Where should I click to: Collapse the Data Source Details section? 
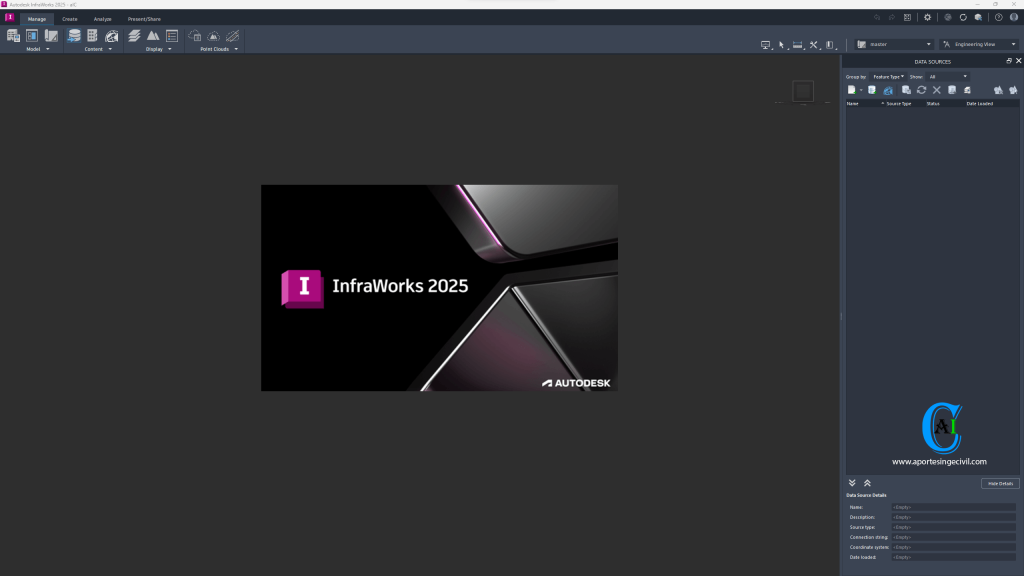(866, 482)
